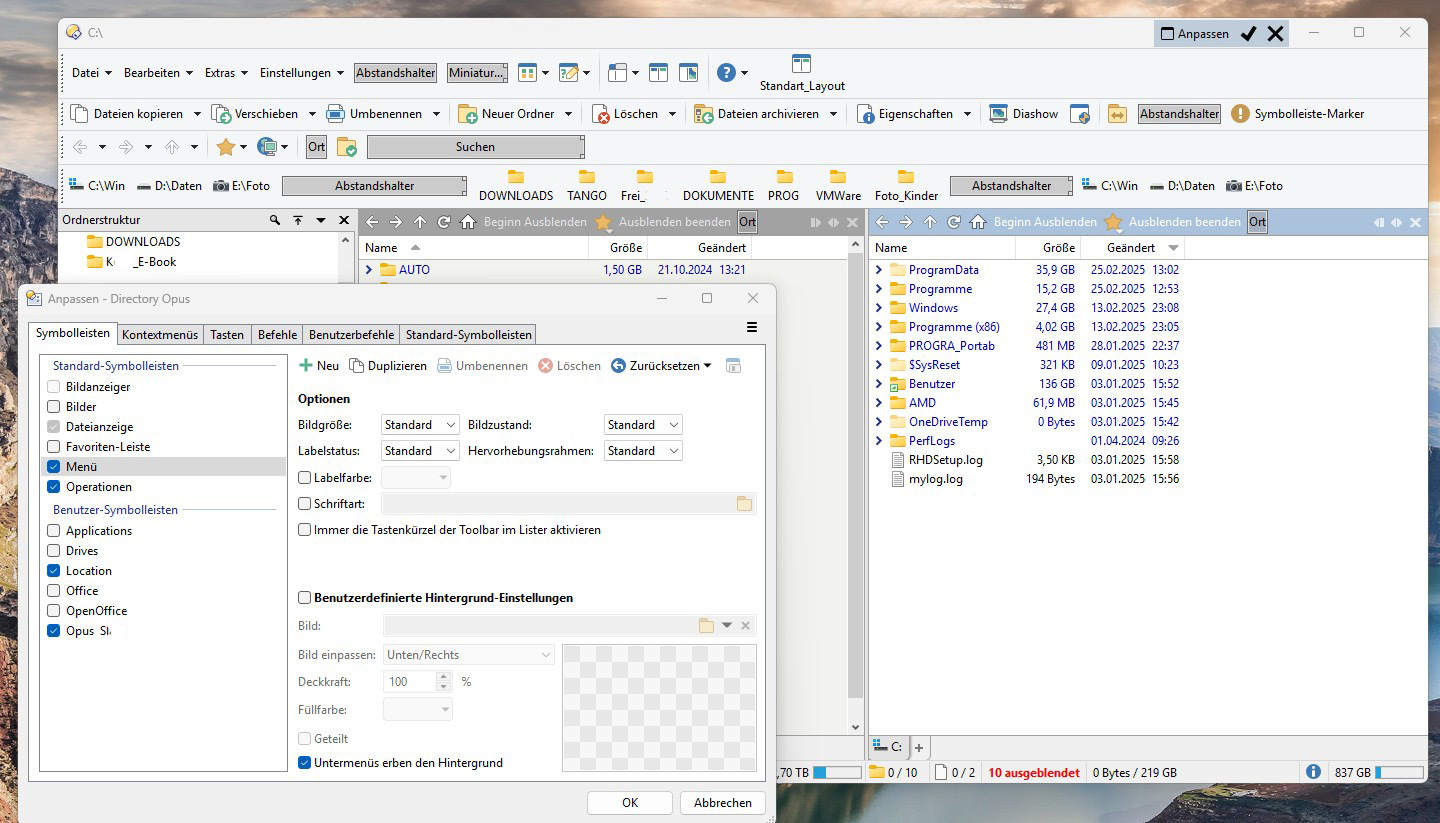Screen dimensions: 1440x823
Task: Open the Einstellungen menu
Action: click(301, 73)
